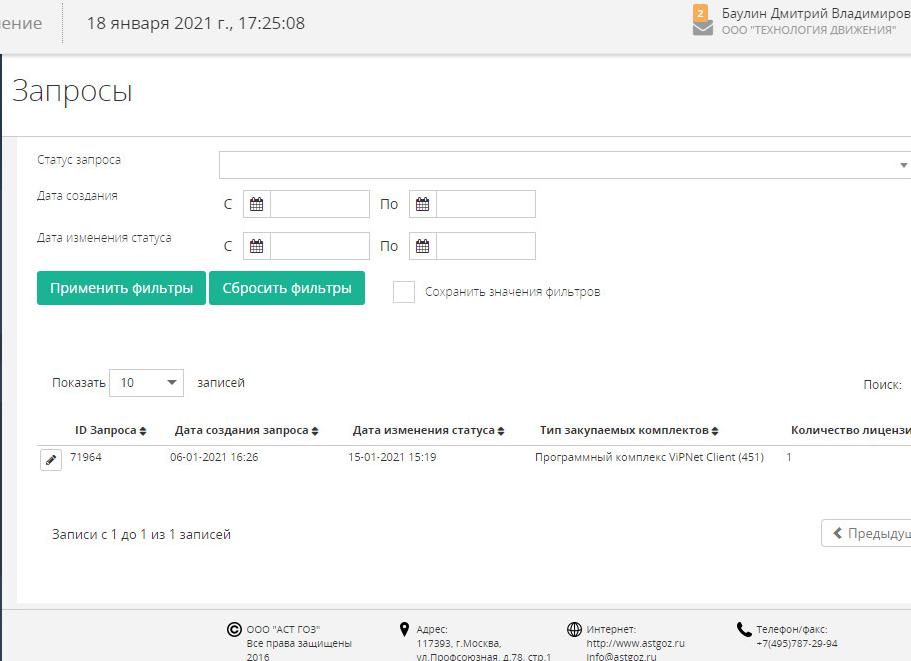Open user profile Баулин Дмитрий Владимирович
911x661 pixels.
tap(816, 13)
